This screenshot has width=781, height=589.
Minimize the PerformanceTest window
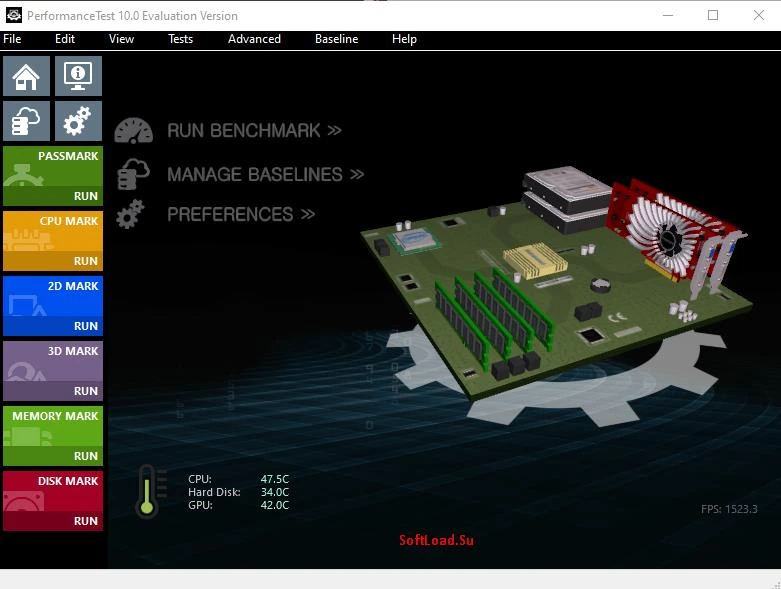pyautogui.click(x=668, y=15)
